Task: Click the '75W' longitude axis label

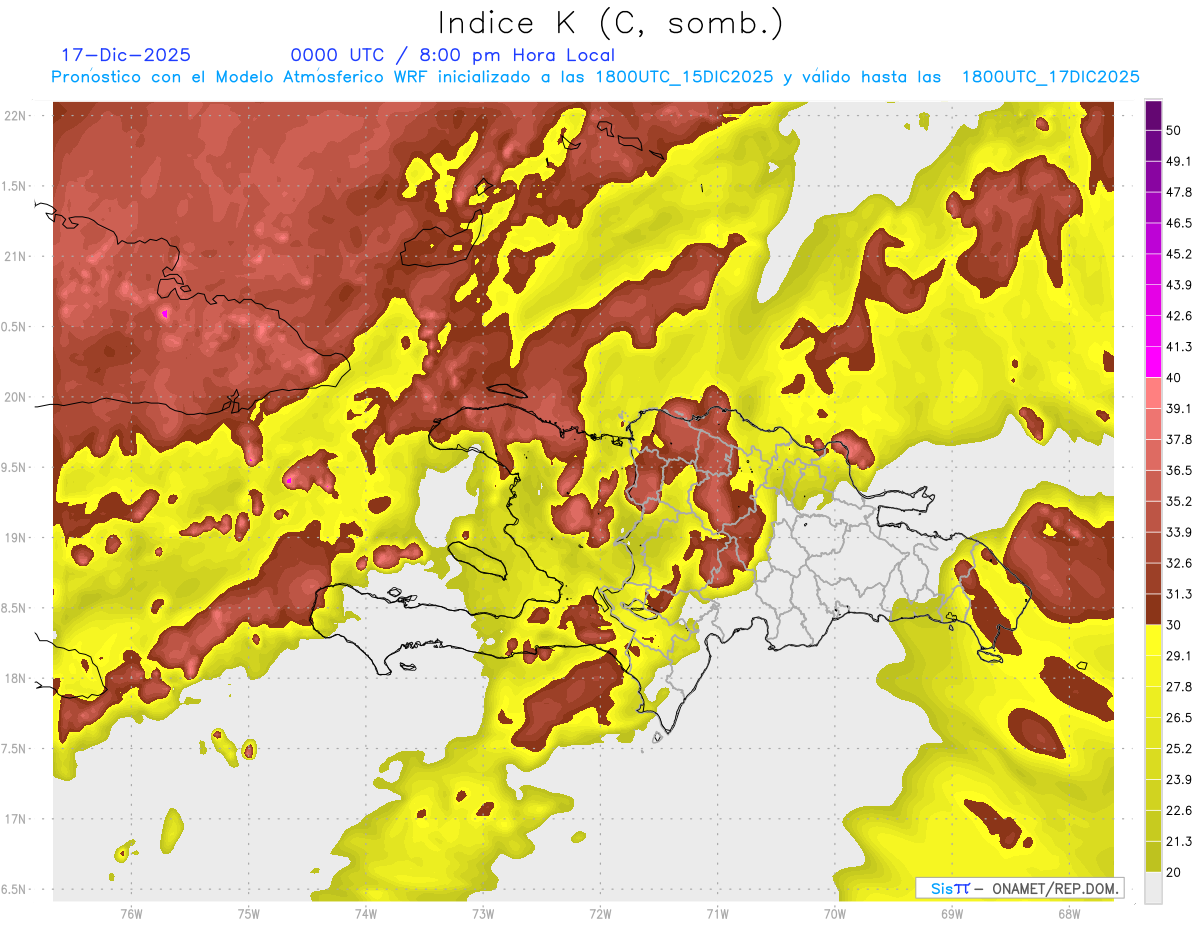Action: point(249,913)
